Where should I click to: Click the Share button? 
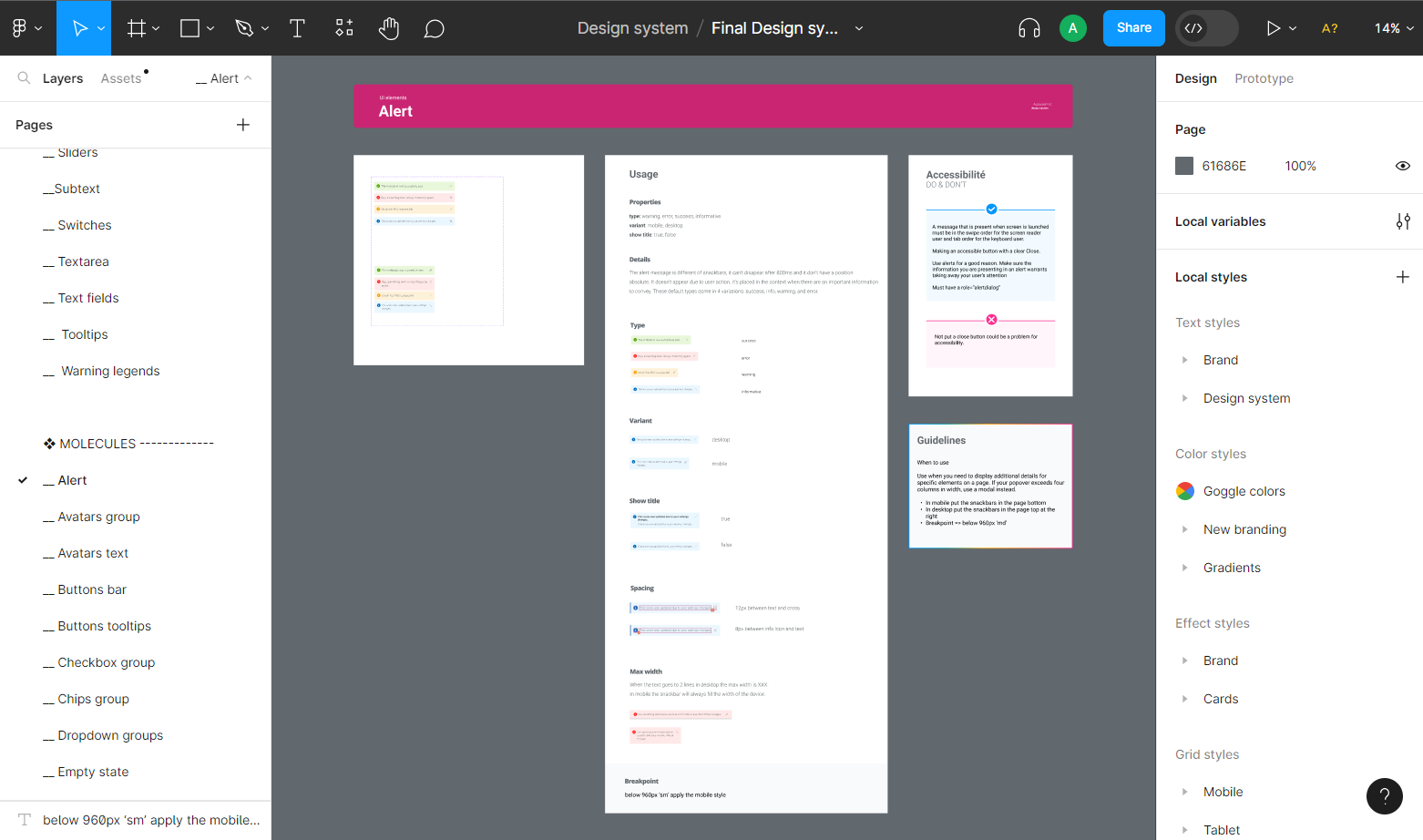point(1134,28)
